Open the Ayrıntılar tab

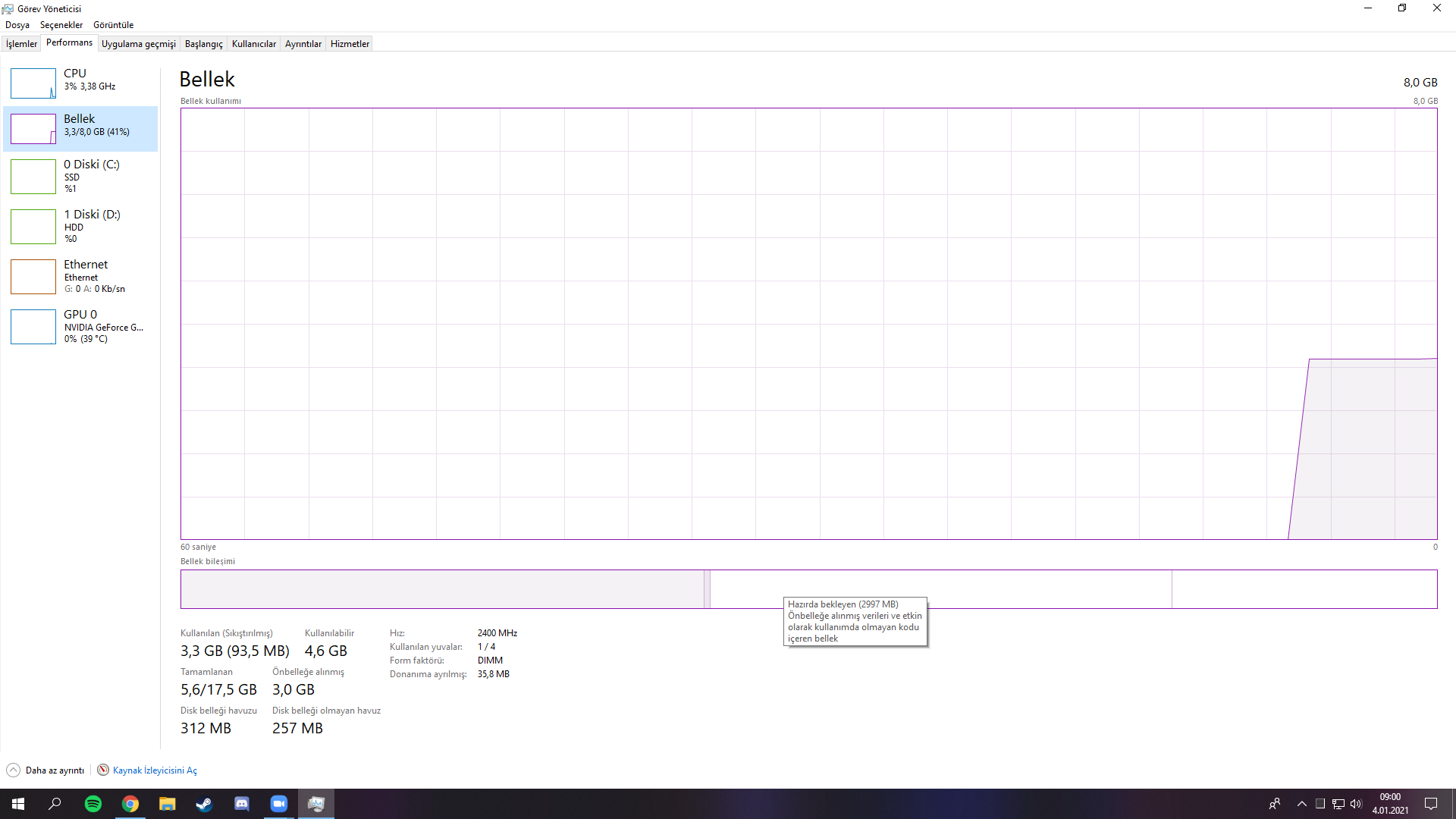point(303,44)
